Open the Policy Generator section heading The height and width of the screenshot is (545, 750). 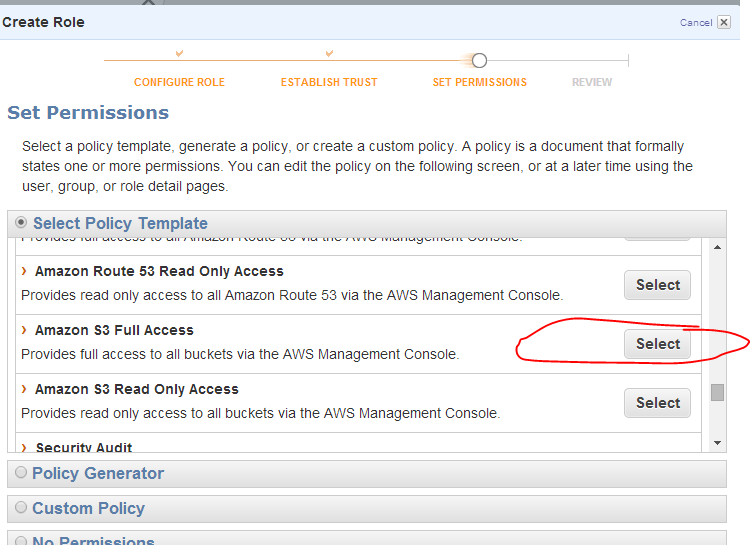(98, 473)
